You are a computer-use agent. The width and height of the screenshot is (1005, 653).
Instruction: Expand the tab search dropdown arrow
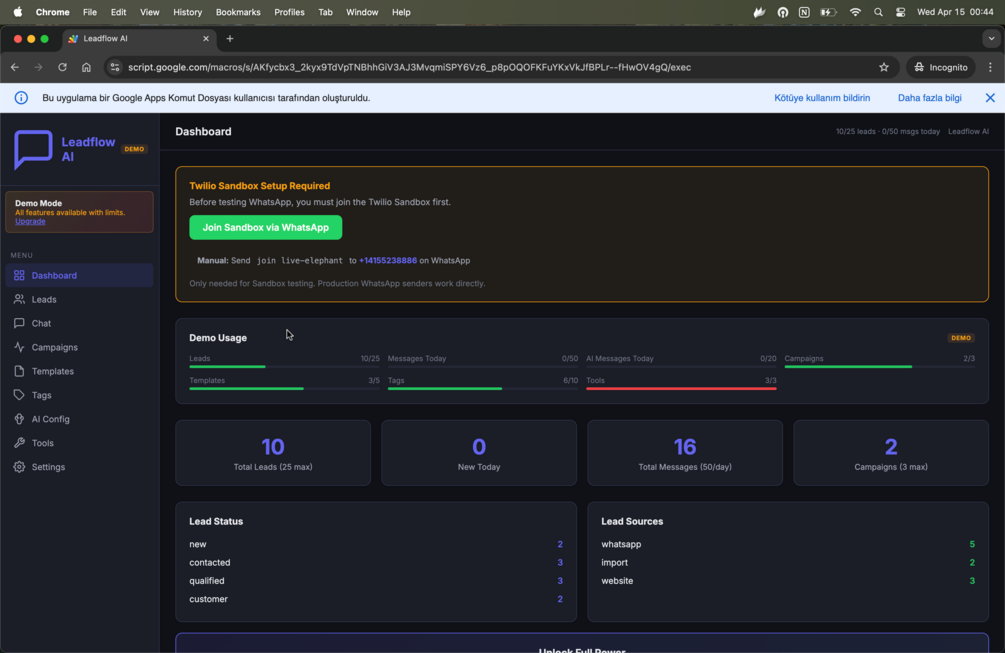(x=991, y=38)
